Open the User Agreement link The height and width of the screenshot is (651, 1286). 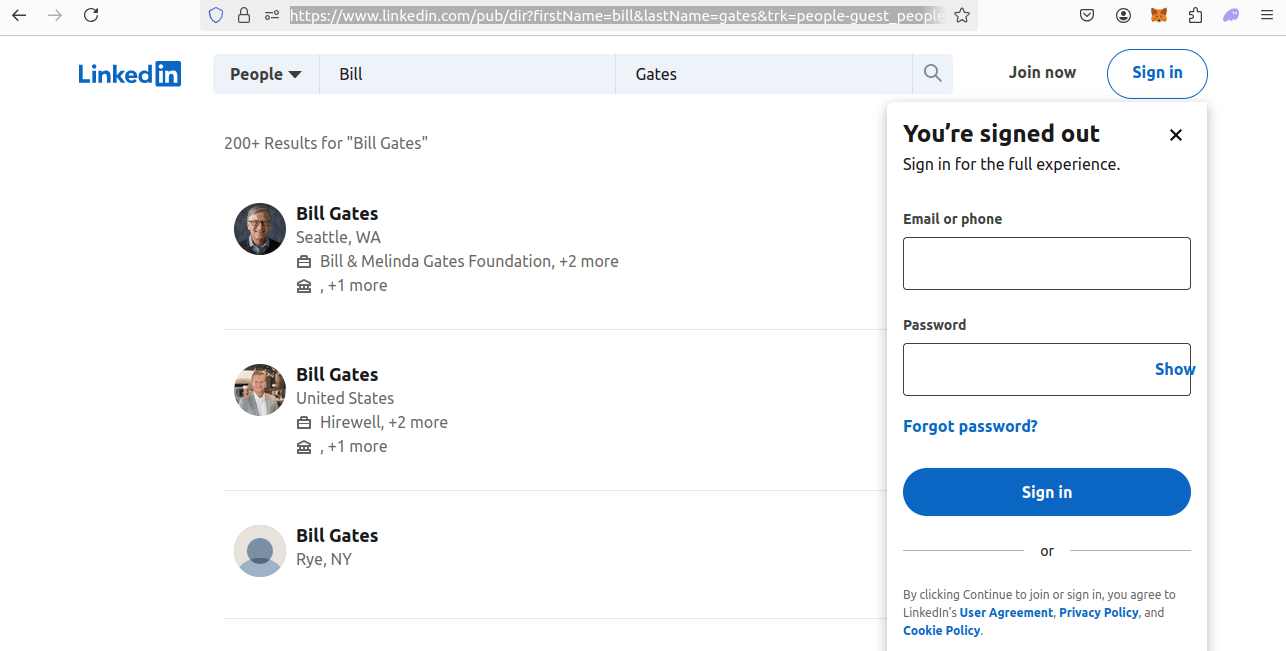pos(1006,613)
